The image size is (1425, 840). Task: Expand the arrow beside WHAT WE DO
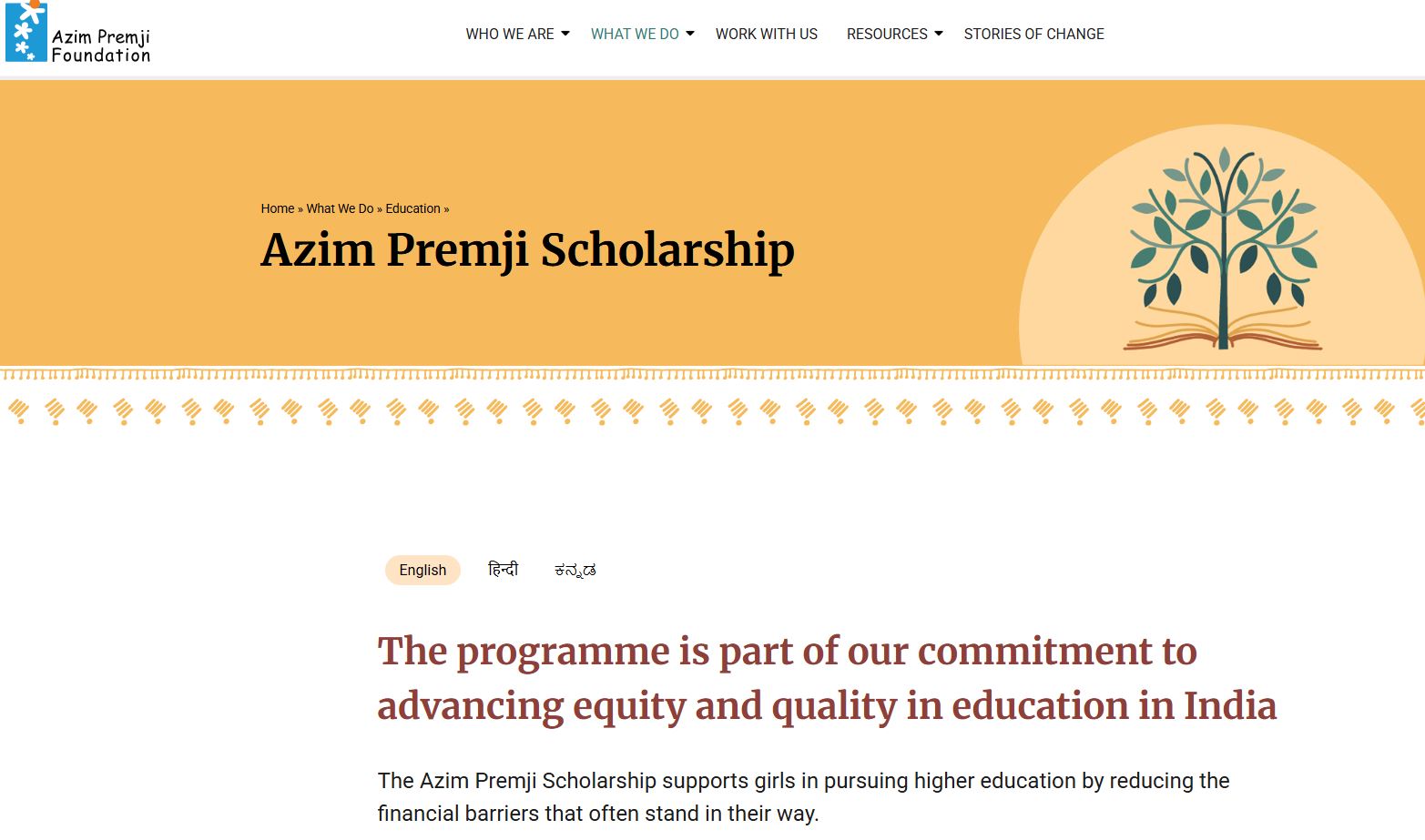(690, 34)
